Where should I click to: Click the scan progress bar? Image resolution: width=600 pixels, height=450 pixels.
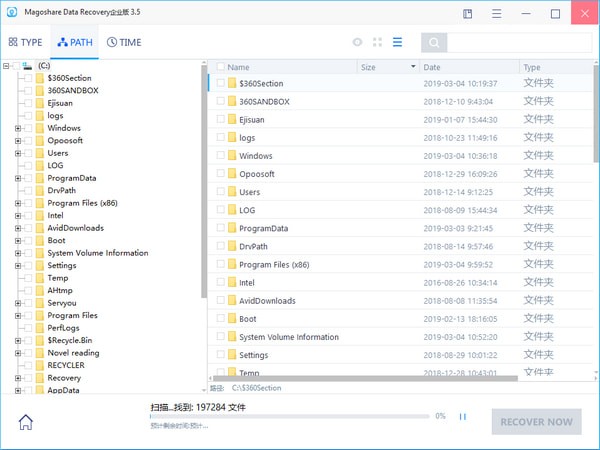point(290,416)
